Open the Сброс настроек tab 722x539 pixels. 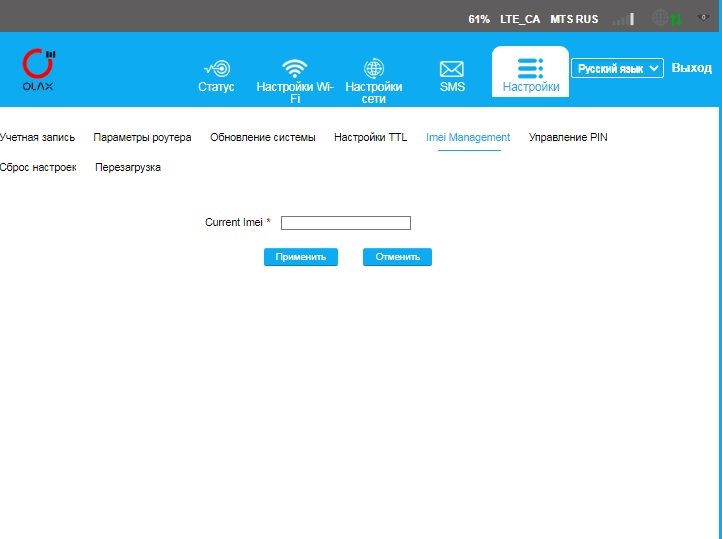coord(38,167)
